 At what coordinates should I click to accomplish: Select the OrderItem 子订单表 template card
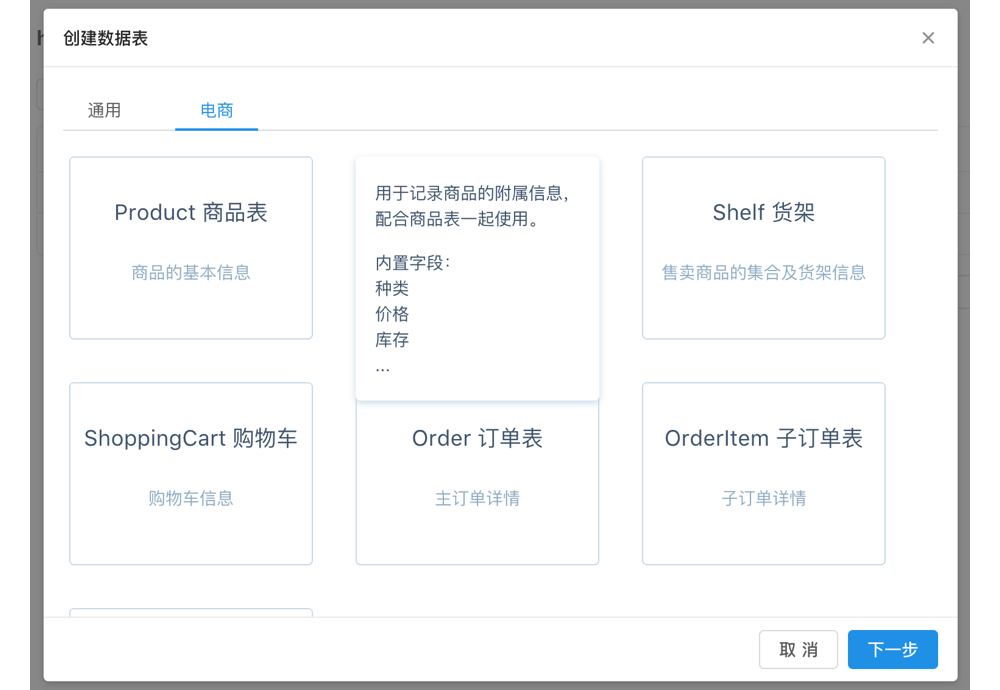click(763, 473)
